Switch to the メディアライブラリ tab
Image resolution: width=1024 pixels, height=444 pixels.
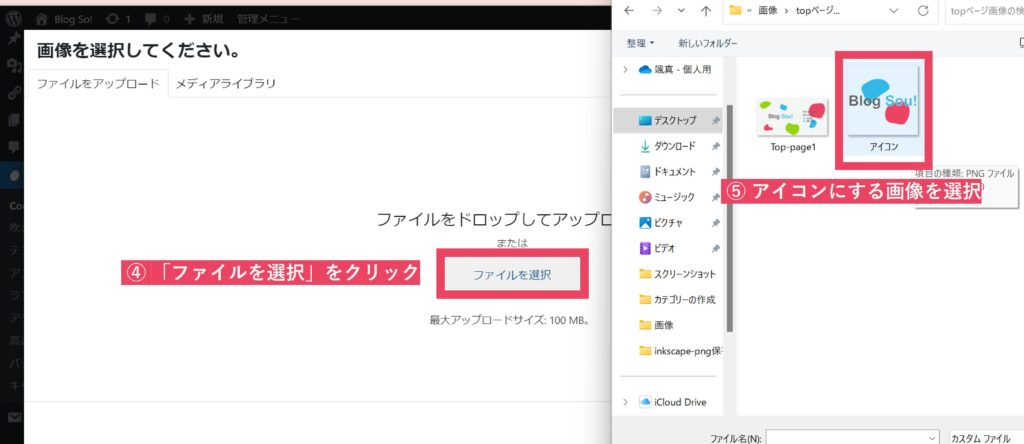tap(225, 84)
